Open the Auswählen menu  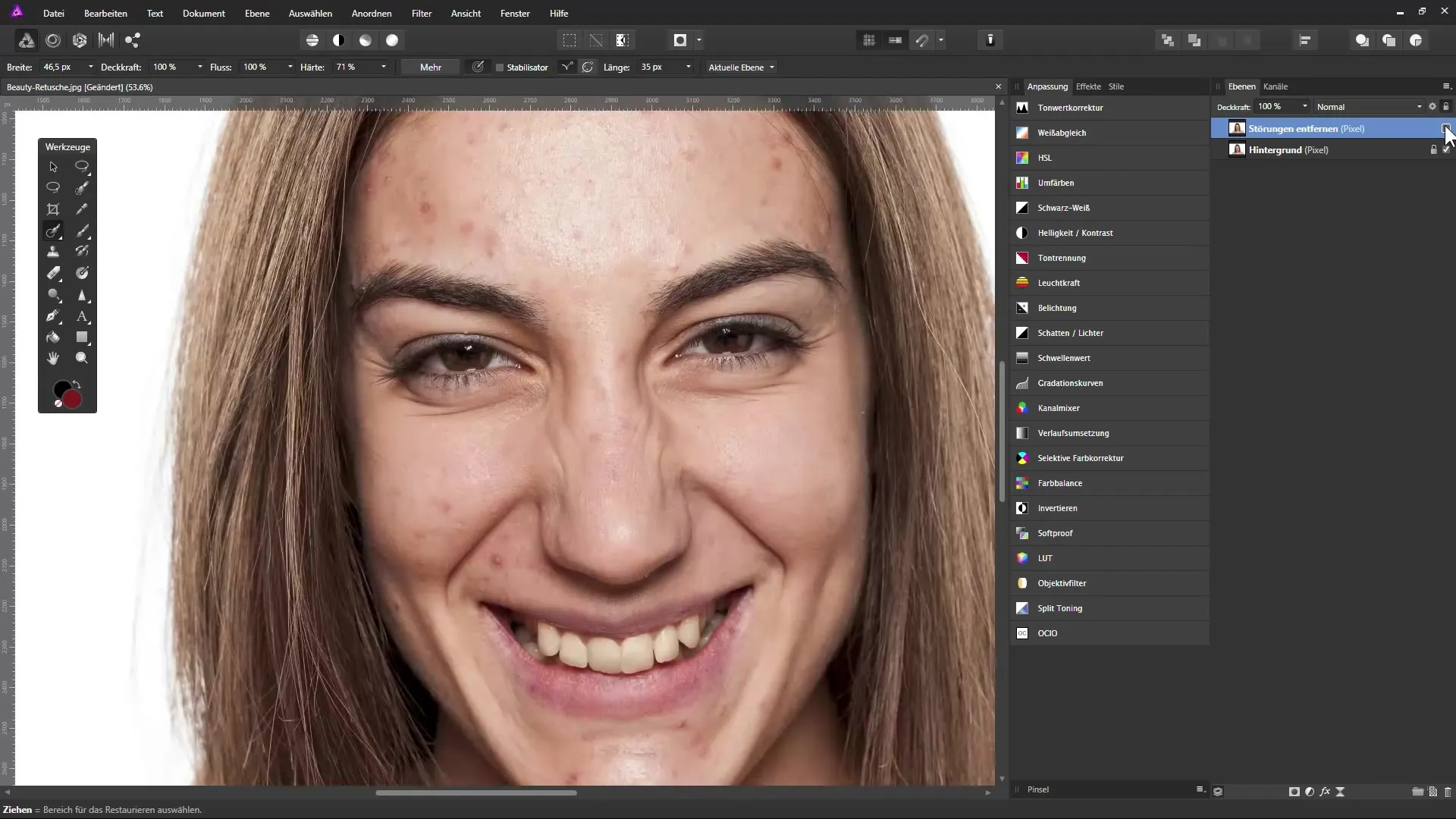(x=310, y=14)
